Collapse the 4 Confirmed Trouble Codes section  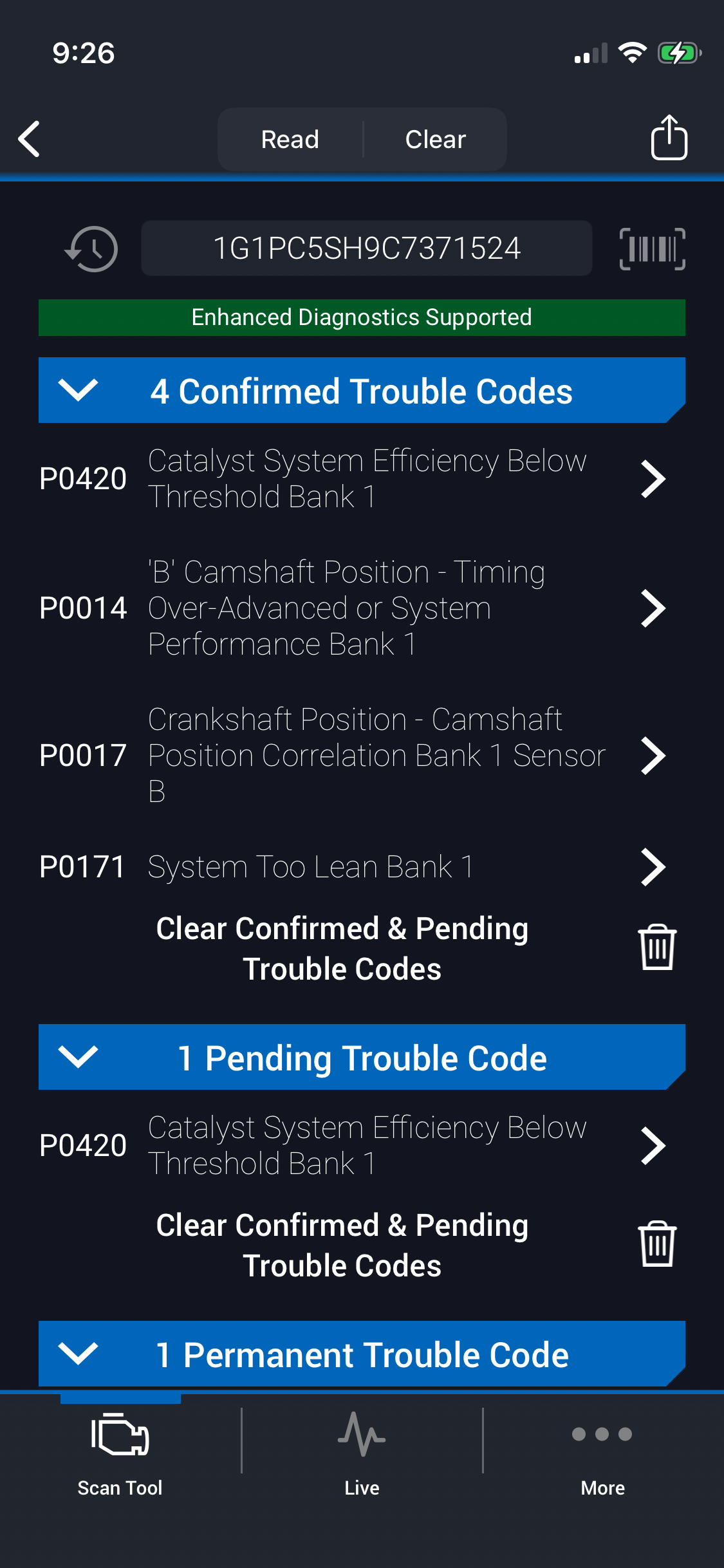pos(78,390)
